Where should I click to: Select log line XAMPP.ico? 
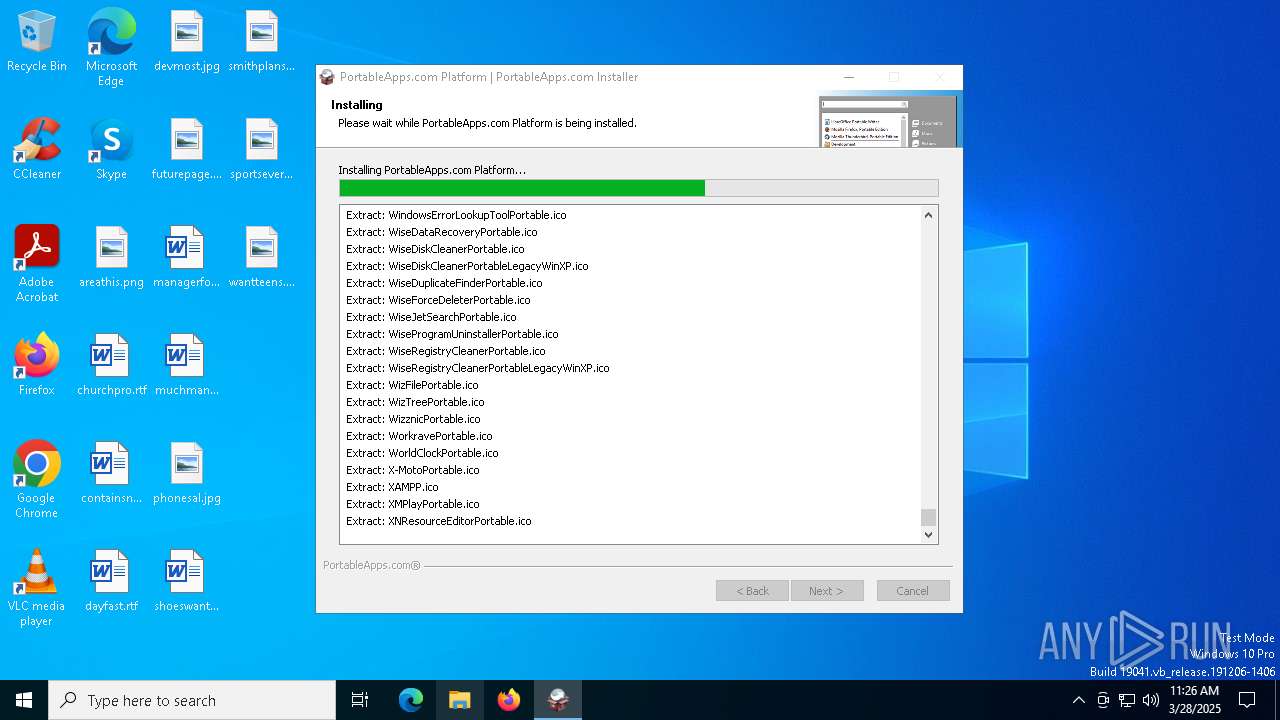point(392,487)
